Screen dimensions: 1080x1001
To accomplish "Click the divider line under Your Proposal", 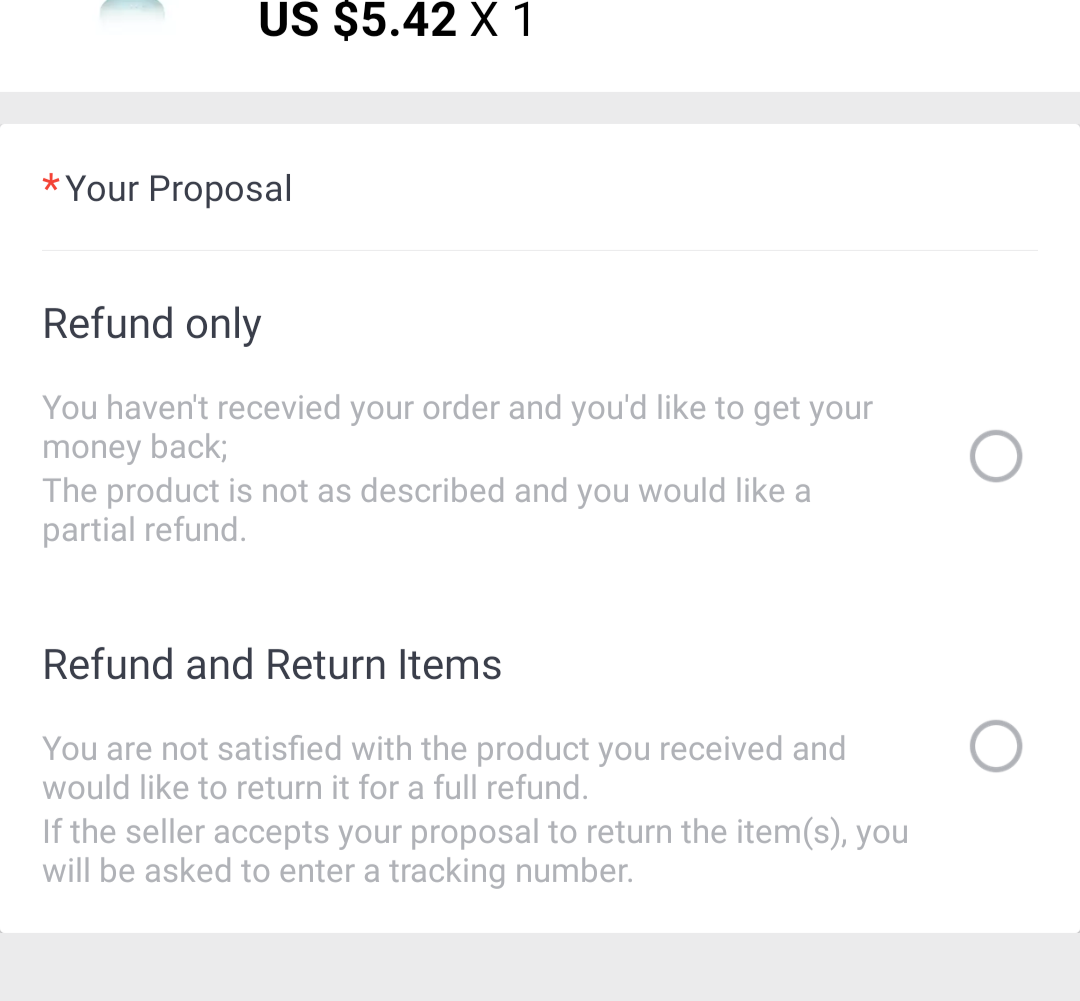I will click(540, 250).
